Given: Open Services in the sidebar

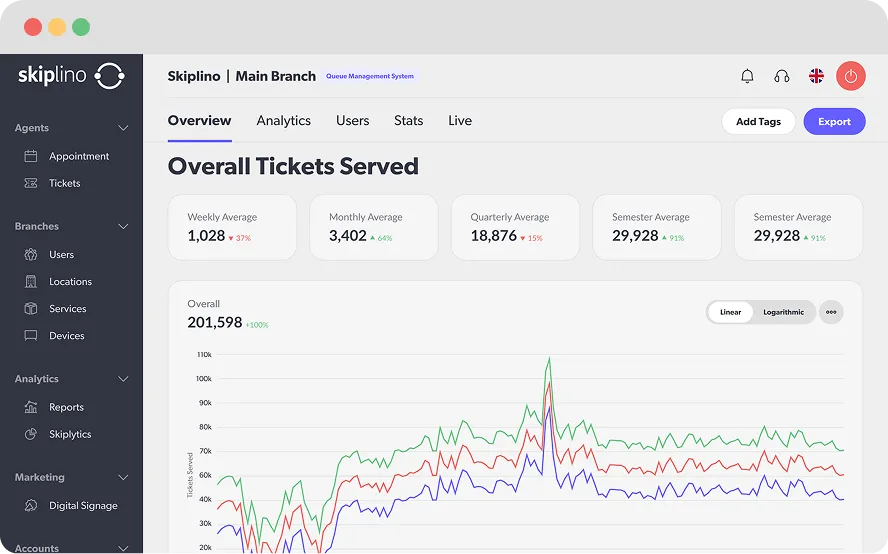Looking at the screenshot, I should click(67, 309).
